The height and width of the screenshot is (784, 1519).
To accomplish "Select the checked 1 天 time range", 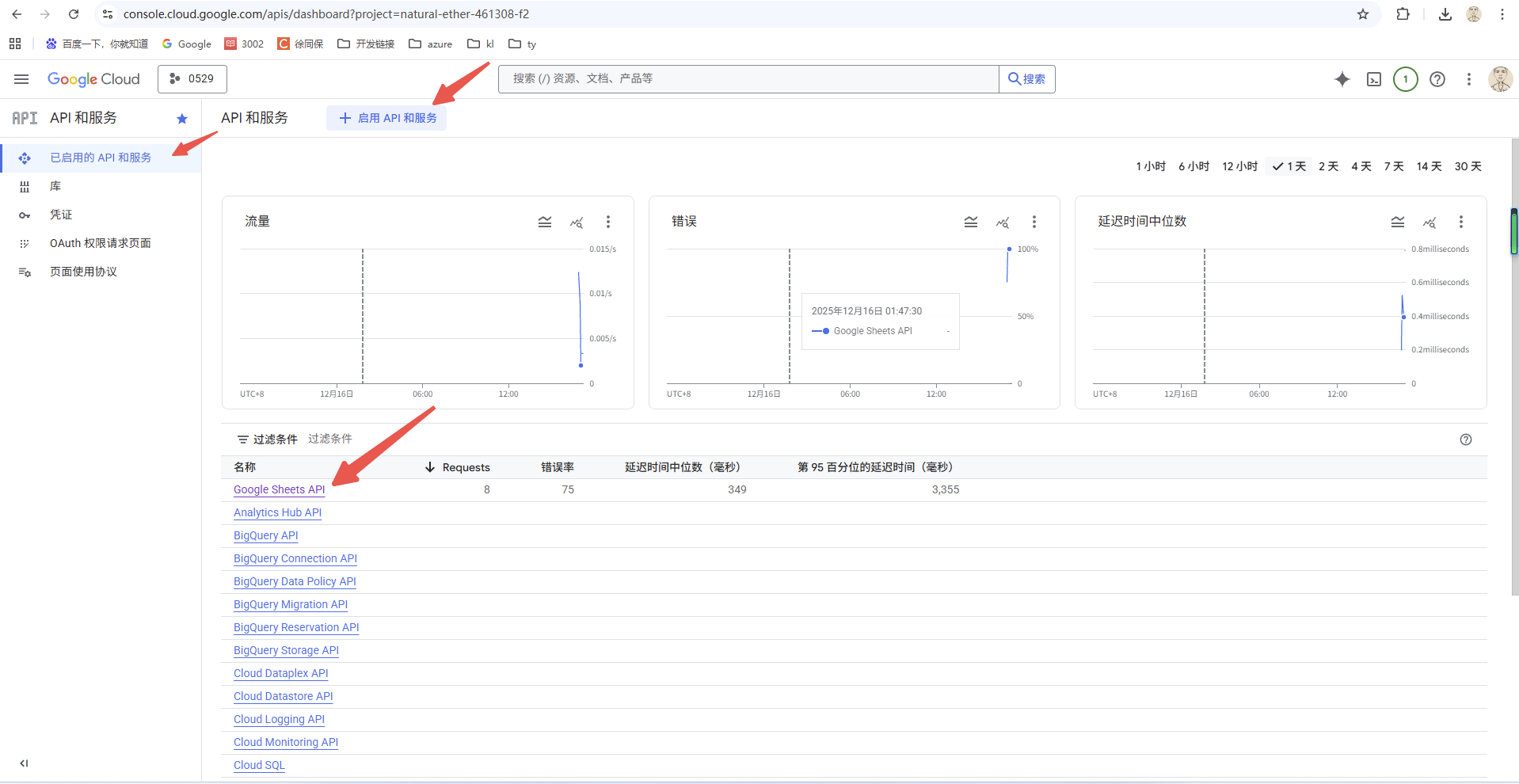I will (1289, 166).
